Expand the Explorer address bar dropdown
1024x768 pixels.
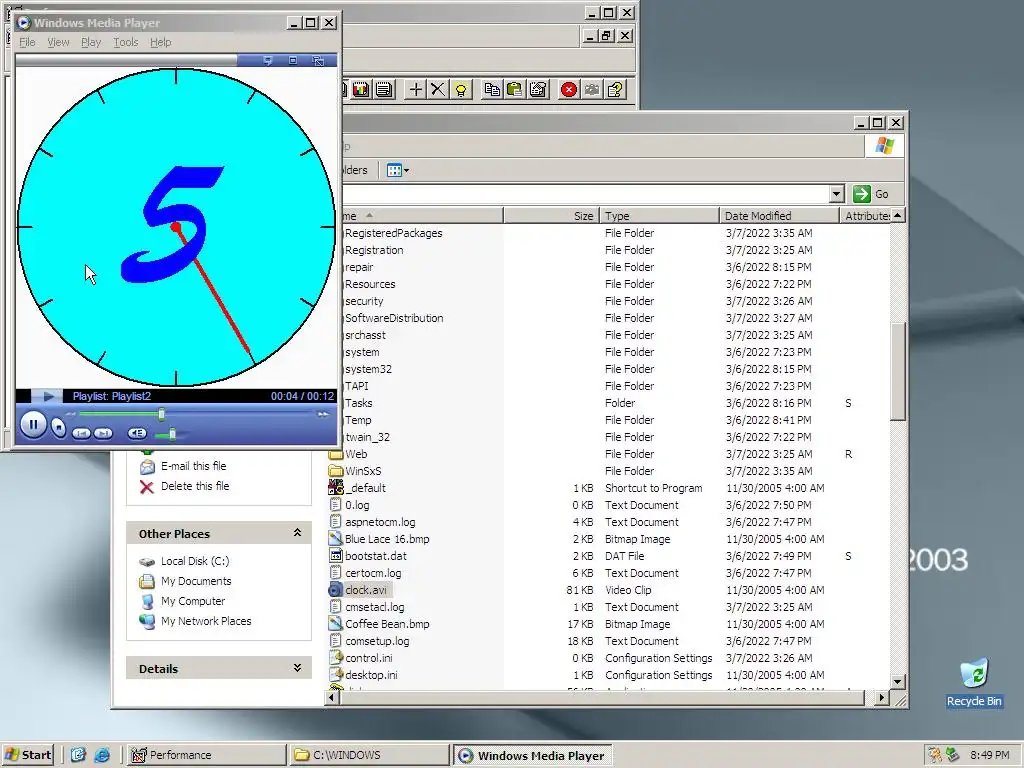coord(837,194)
